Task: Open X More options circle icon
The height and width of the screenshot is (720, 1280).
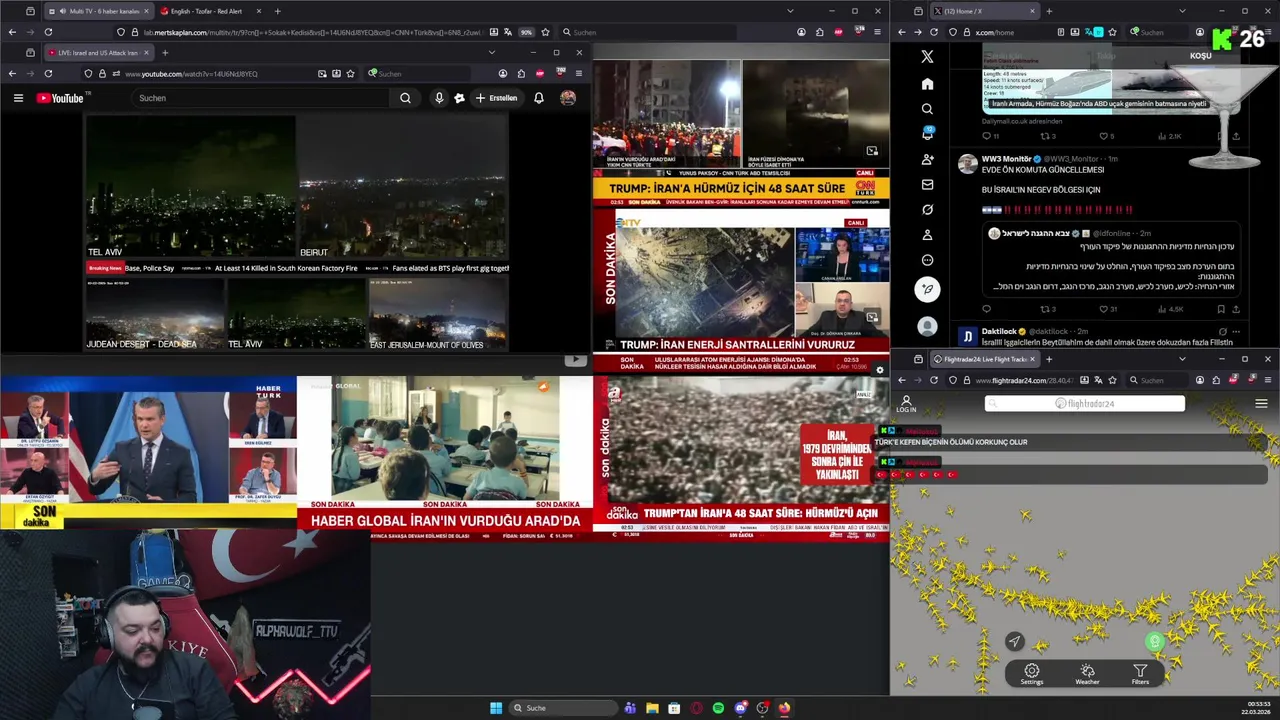Action: tap(927, 260)
